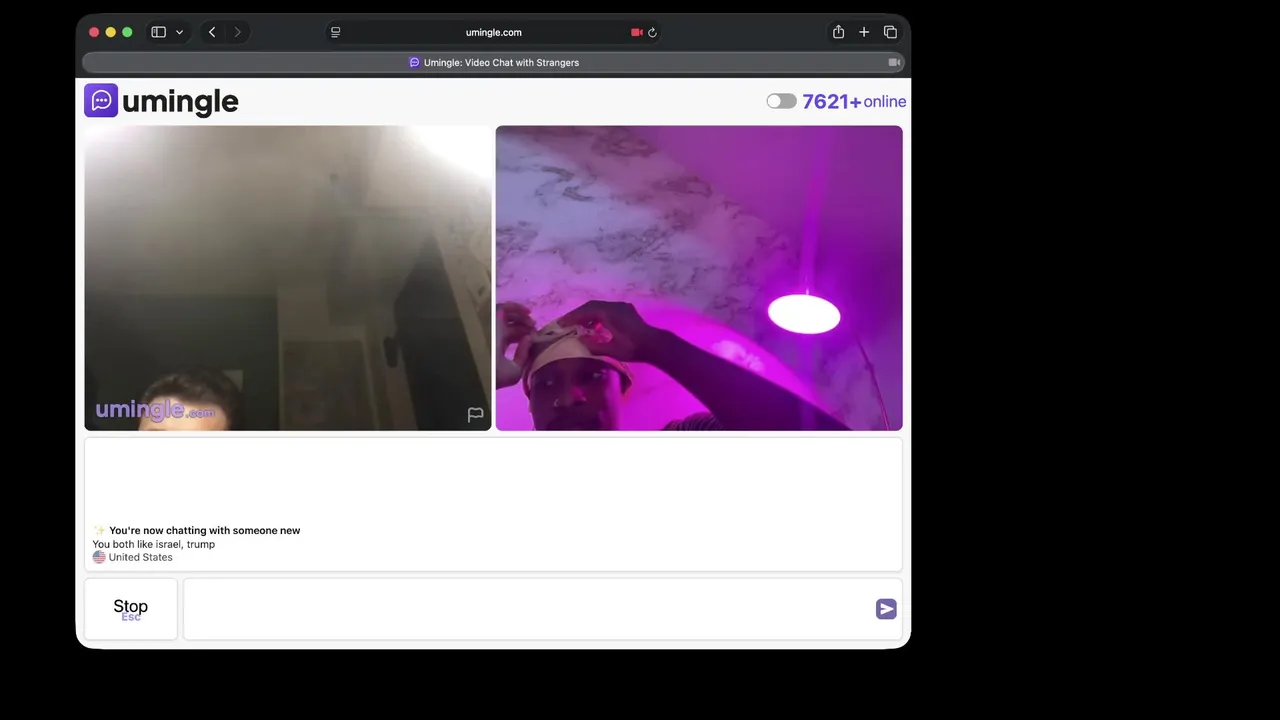Click the red camera-in-use icon in address bar
Screen dimensions: 1280x720
click(636, 32)
